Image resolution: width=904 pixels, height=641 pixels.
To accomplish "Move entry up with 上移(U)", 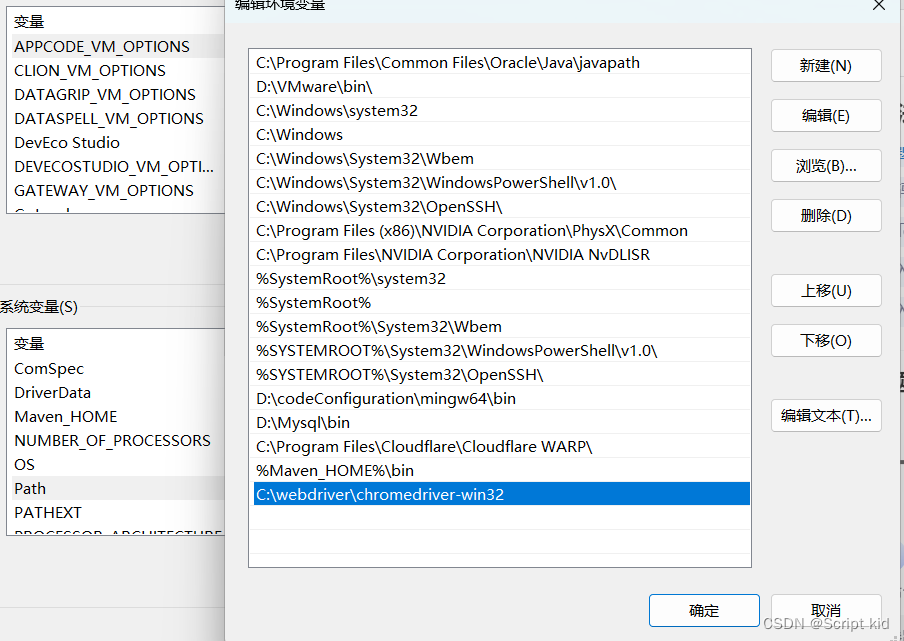I will 825,291.
